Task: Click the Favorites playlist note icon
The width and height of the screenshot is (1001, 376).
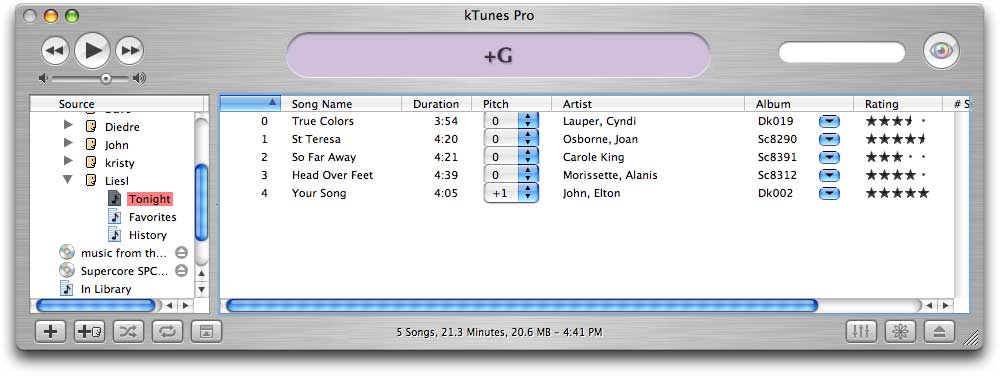Action: 114,217
